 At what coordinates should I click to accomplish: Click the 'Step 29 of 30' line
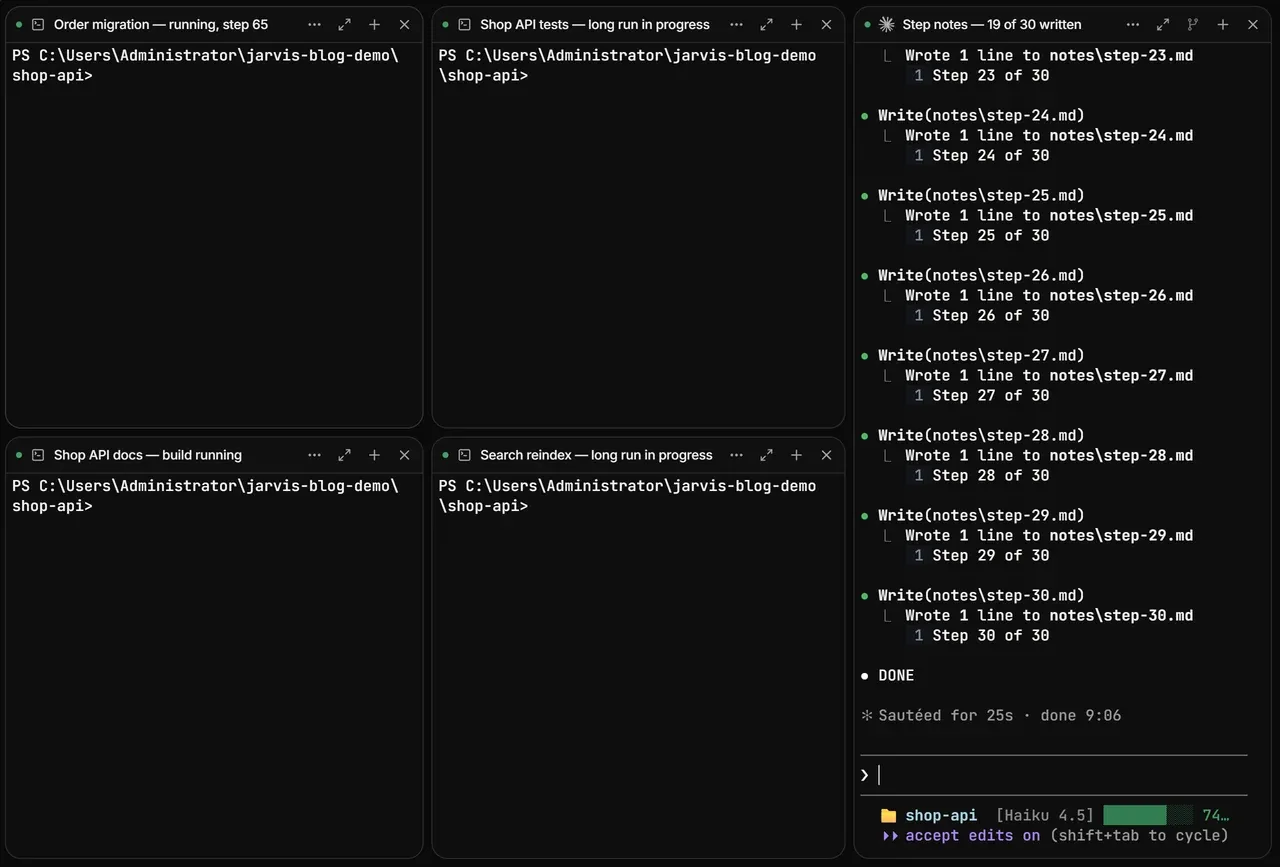click(991, 555)
